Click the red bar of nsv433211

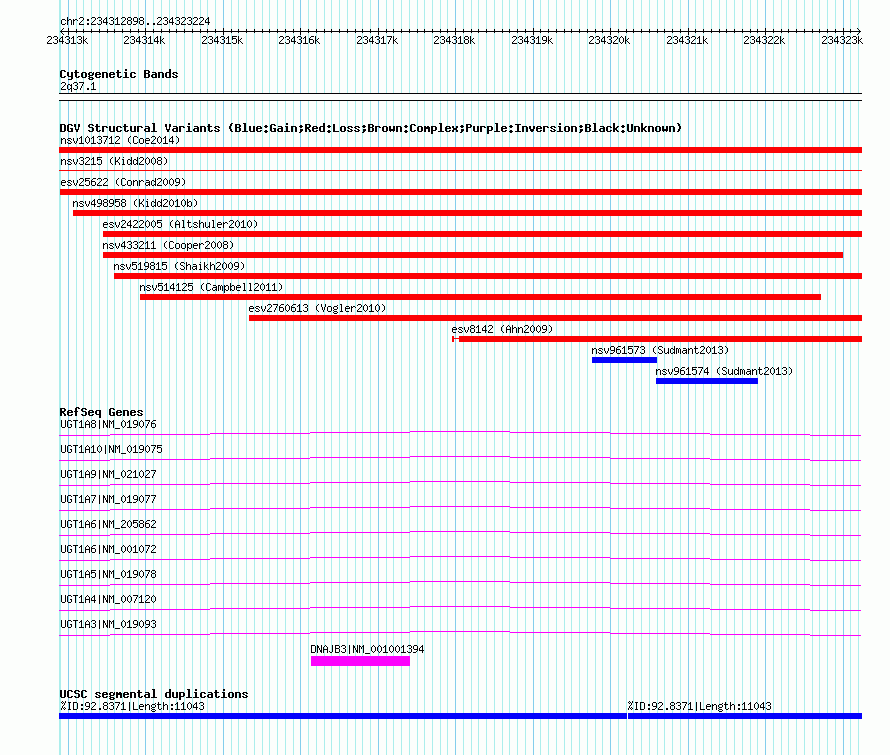pyautogui.click(x=473, y=255)
